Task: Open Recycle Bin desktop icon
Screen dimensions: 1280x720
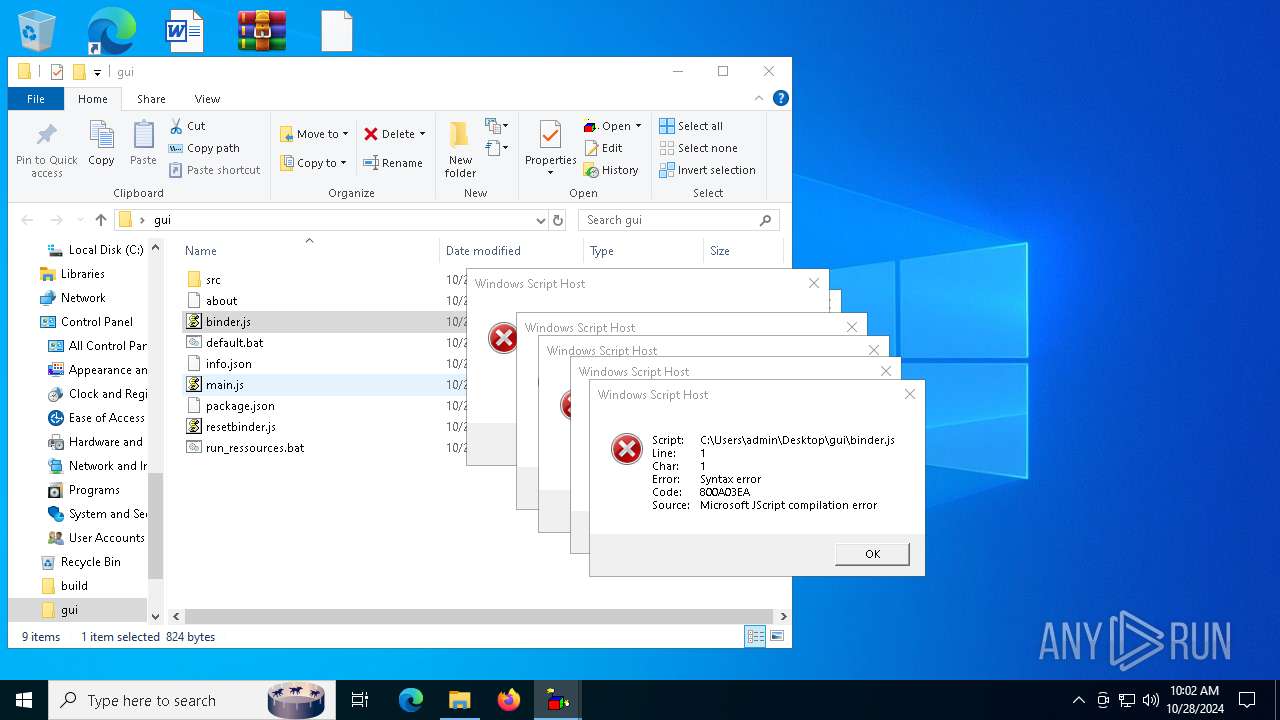Action: tap(37, 29)
